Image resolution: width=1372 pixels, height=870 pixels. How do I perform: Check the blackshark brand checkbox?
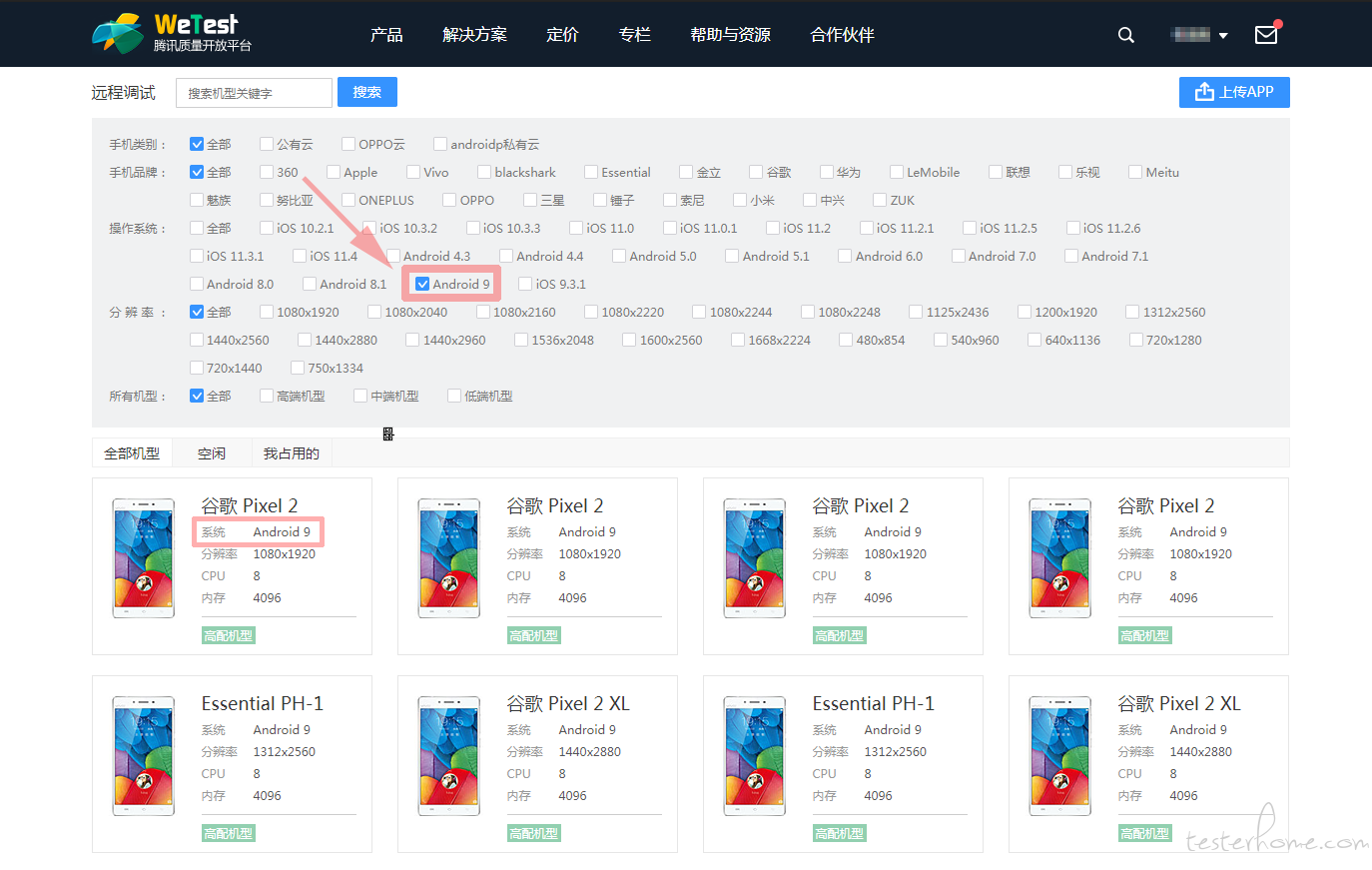point(484,172)
